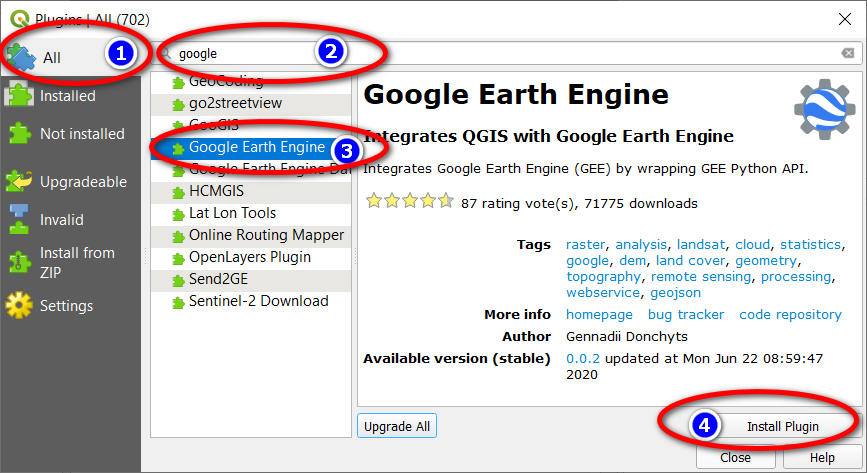Select Sentinel-2 Download plugin
The height and width of the screenshot is (473, 867).
tap(251, 302)
